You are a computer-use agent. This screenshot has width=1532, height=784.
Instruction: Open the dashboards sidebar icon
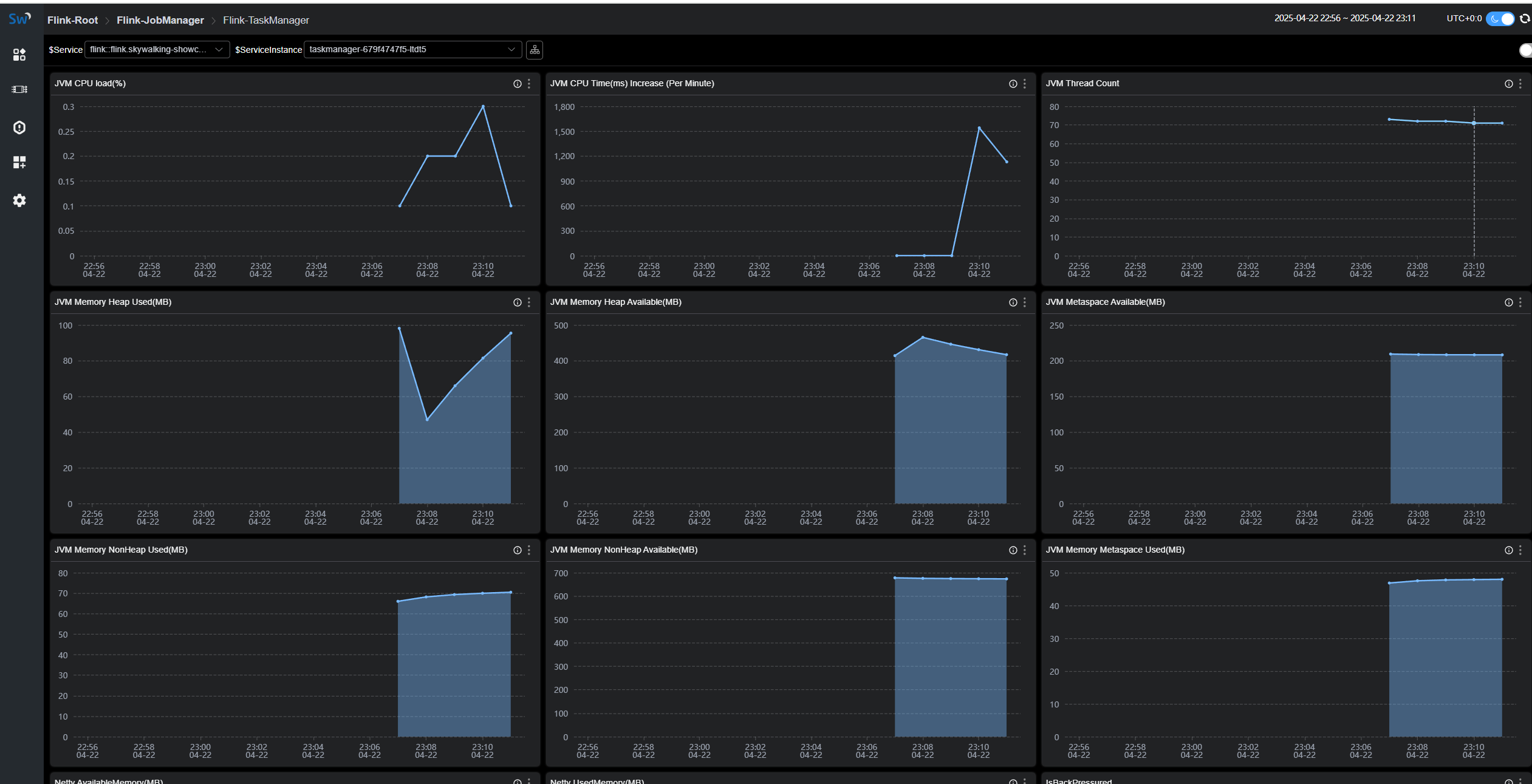point(19,55)
